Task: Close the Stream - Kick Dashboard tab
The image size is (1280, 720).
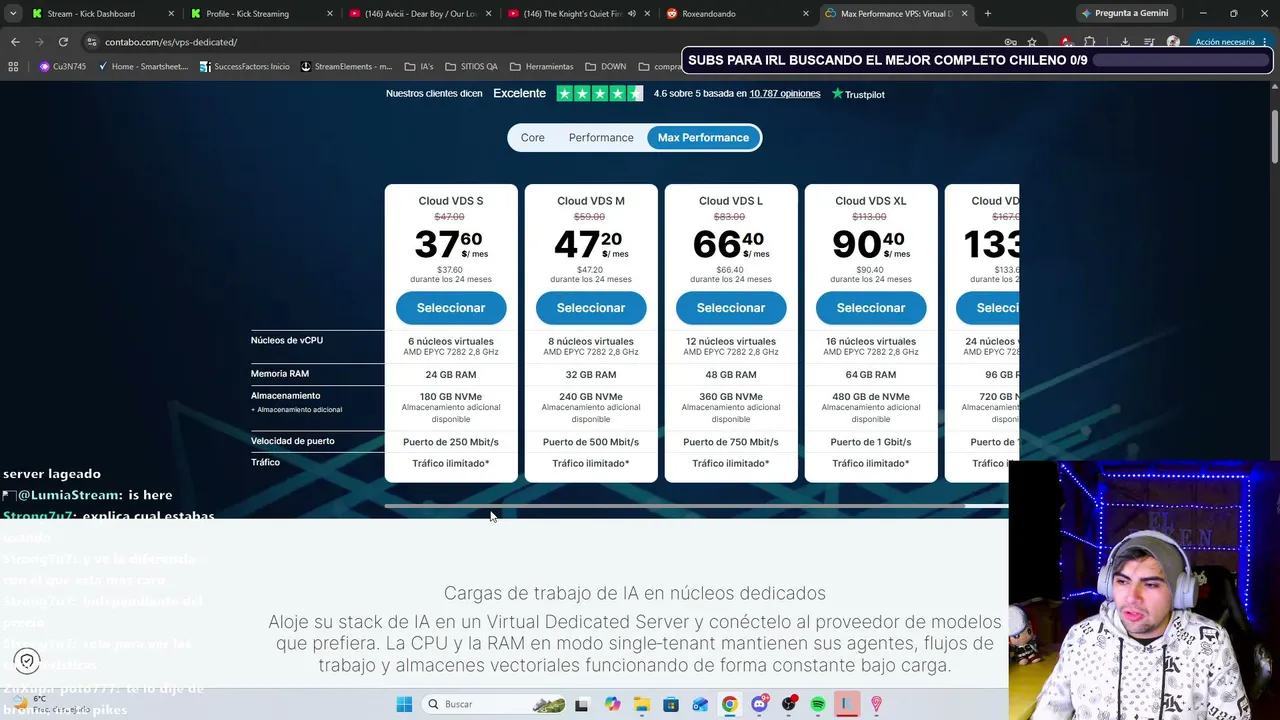Action: tap(171, 14)
